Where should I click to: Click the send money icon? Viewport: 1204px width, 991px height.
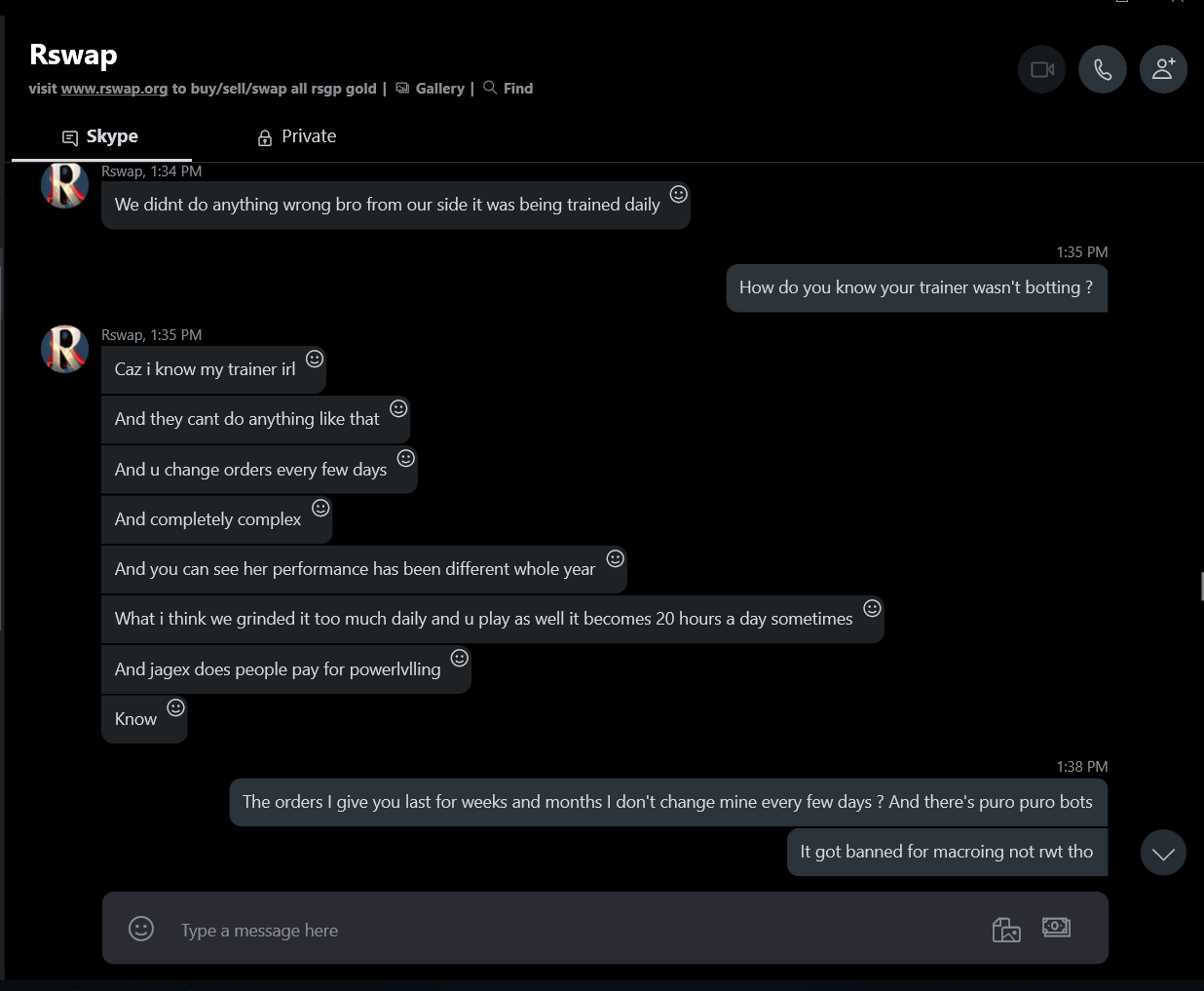[x=1056, y=927]
